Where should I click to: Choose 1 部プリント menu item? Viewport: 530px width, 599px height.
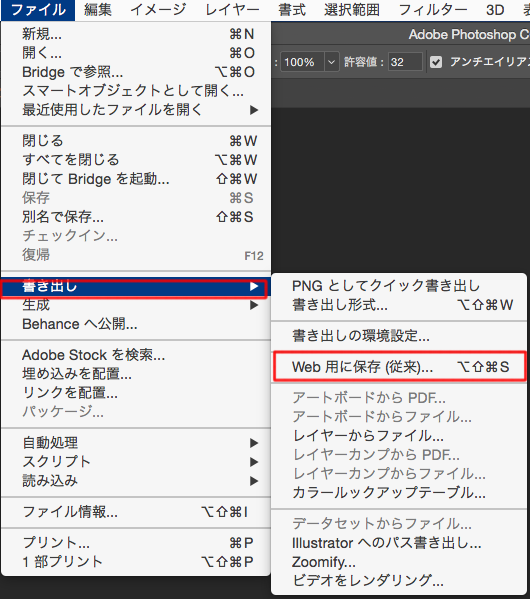tap(136, 562)
